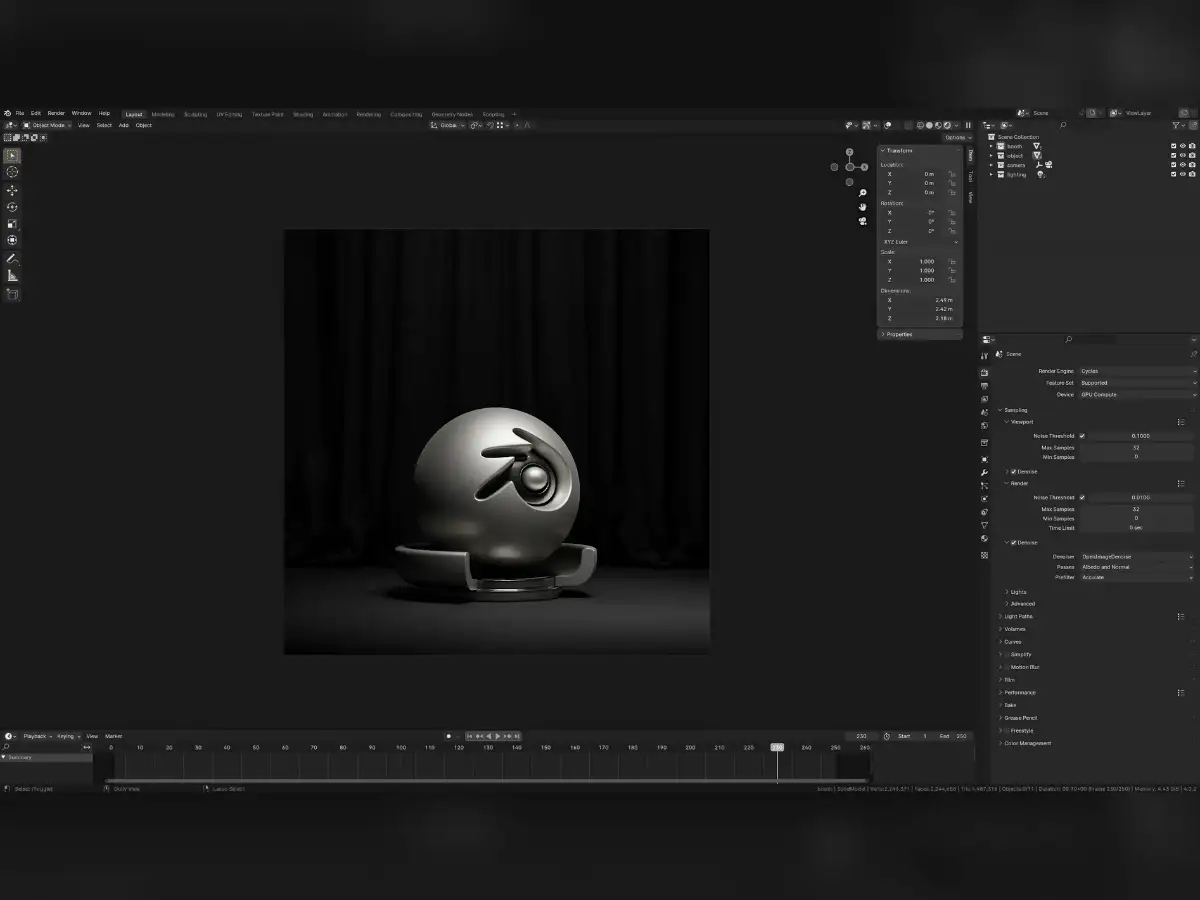Select the Rotate tool in the toolbar

click(12, 207)
